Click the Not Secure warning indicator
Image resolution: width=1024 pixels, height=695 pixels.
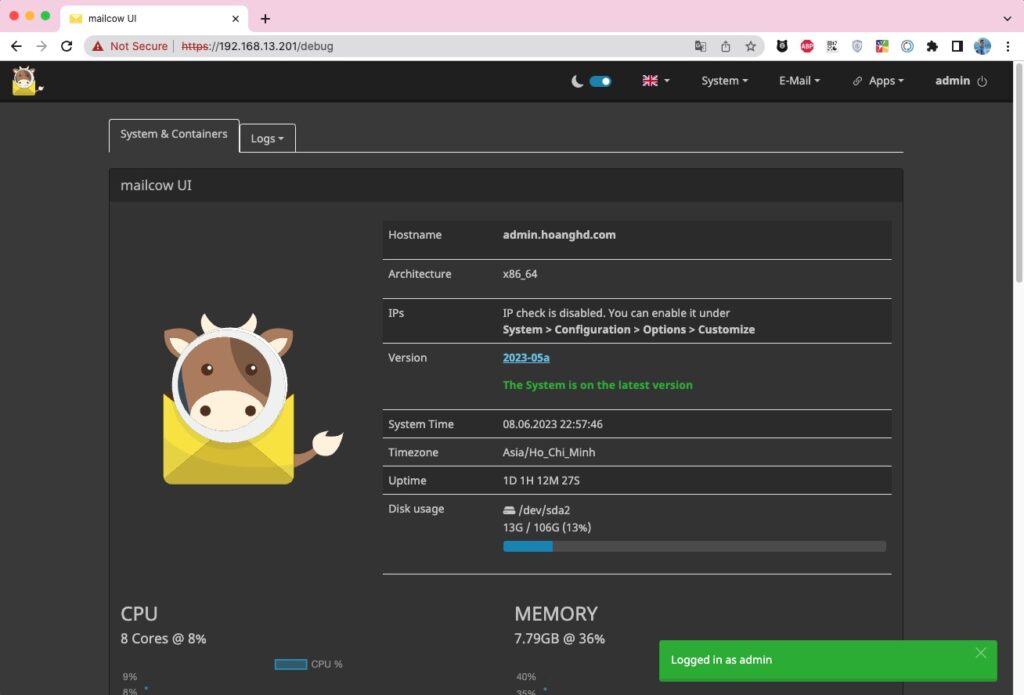click(130, 46)
